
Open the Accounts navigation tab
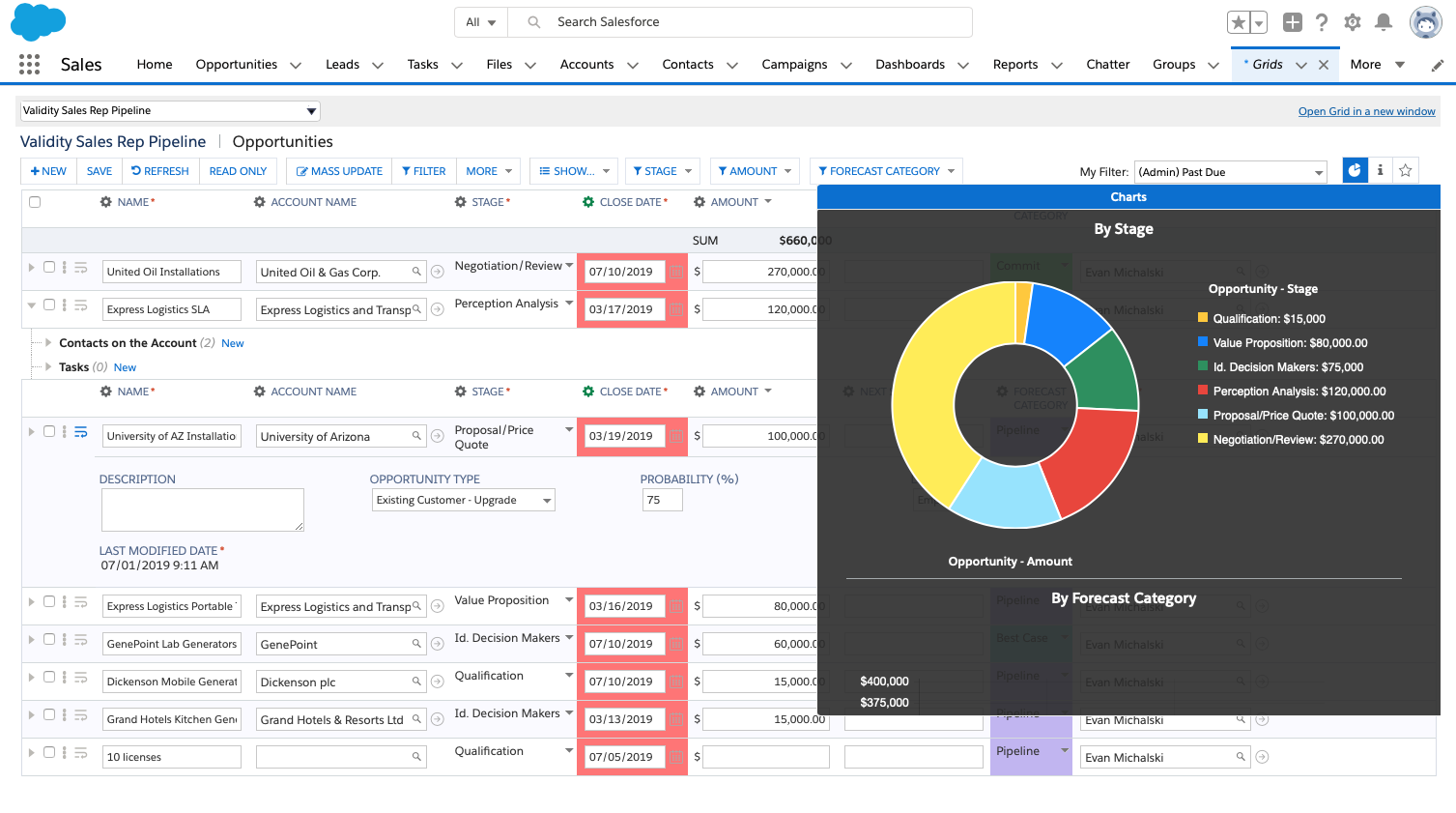(586, 65)
